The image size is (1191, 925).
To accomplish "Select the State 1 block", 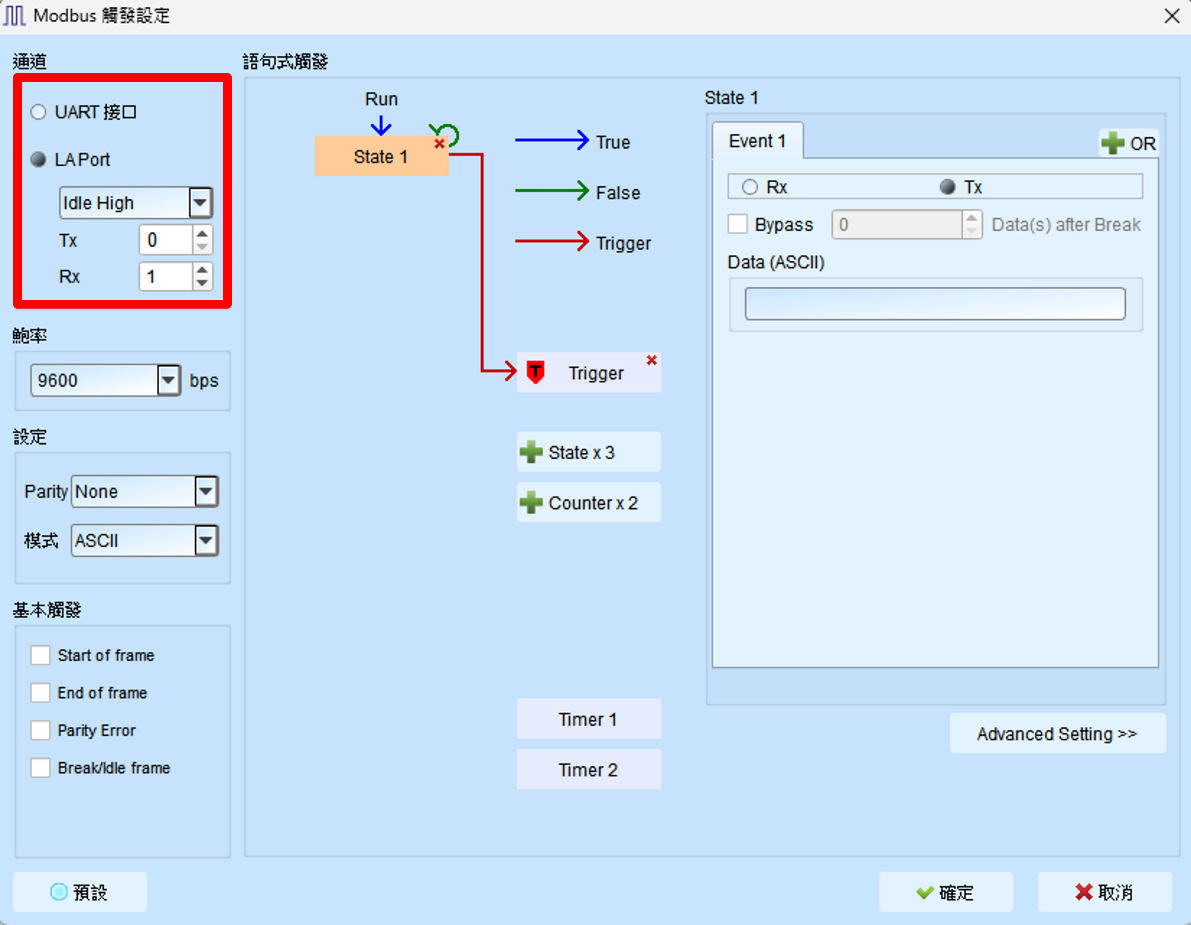I will (x=381, y=156).
